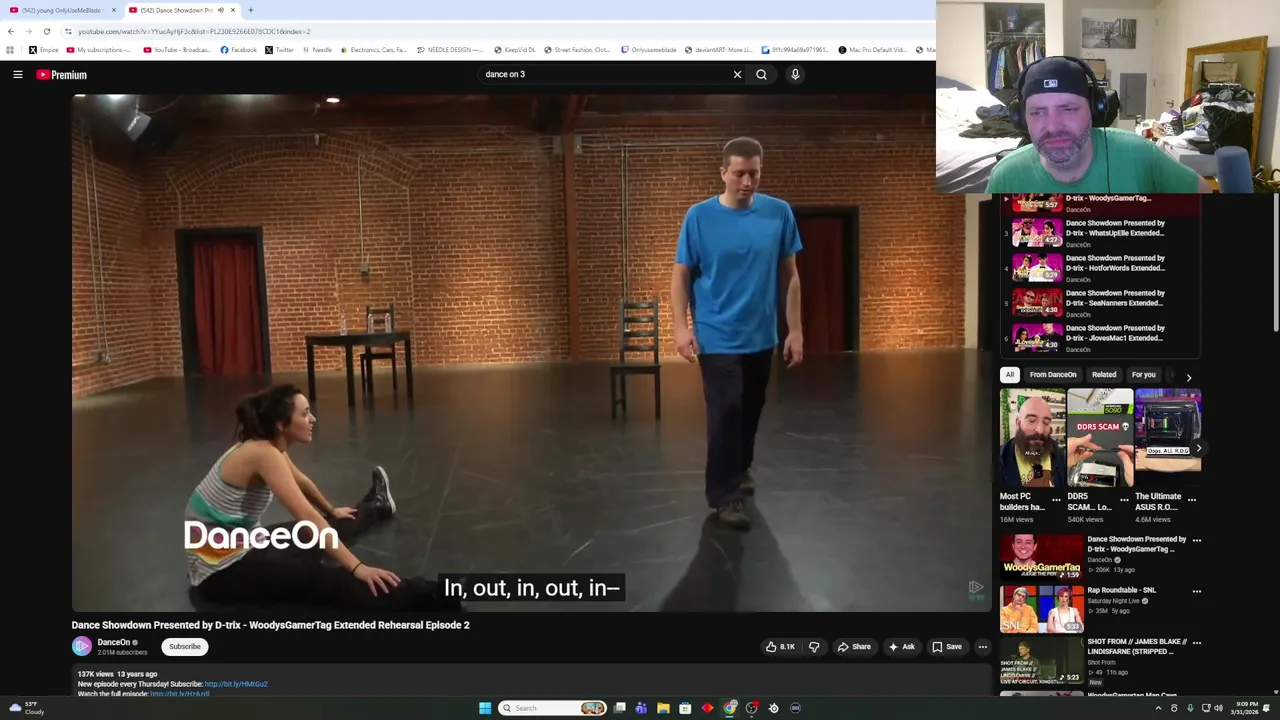Open Twitter bookmark in bookmarks bar
The width and height of the screenshot is (1280, 720).
click(x=280, y=50)
